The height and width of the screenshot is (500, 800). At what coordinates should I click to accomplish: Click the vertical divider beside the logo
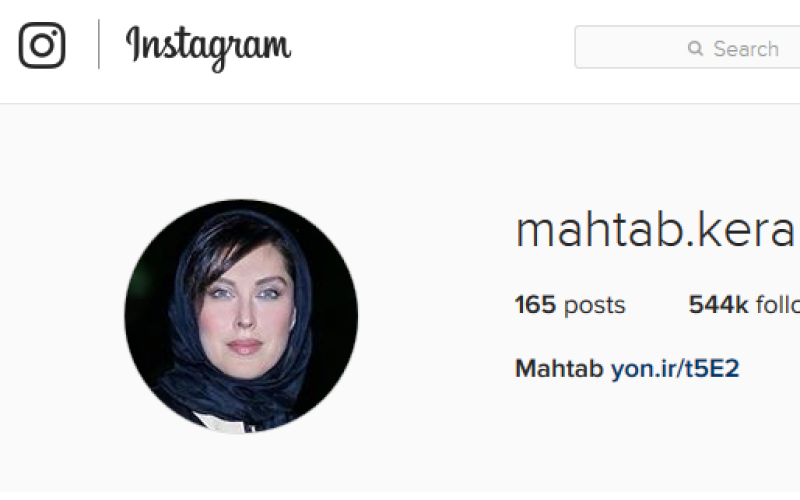(x=98, y=44)
